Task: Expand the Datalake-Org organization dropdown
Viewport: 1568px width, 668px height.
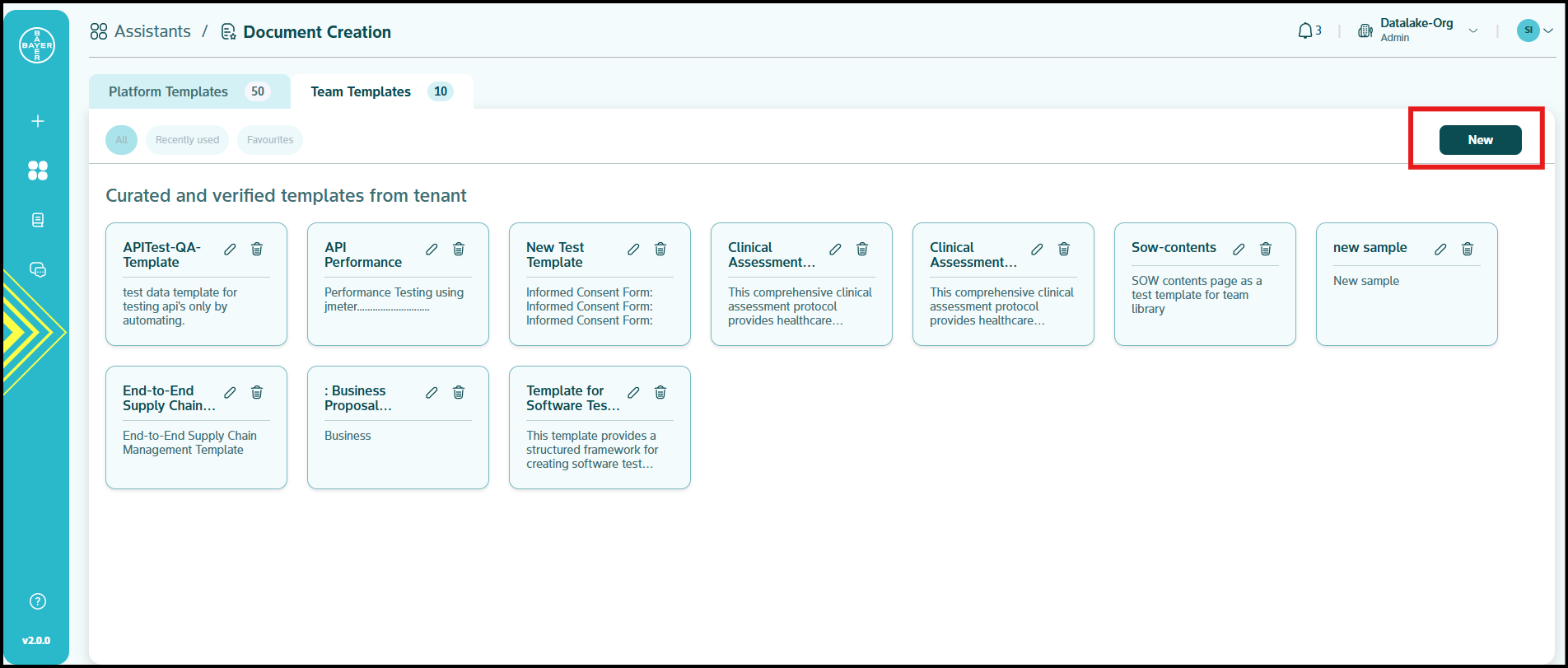Action: [1473, 31]
